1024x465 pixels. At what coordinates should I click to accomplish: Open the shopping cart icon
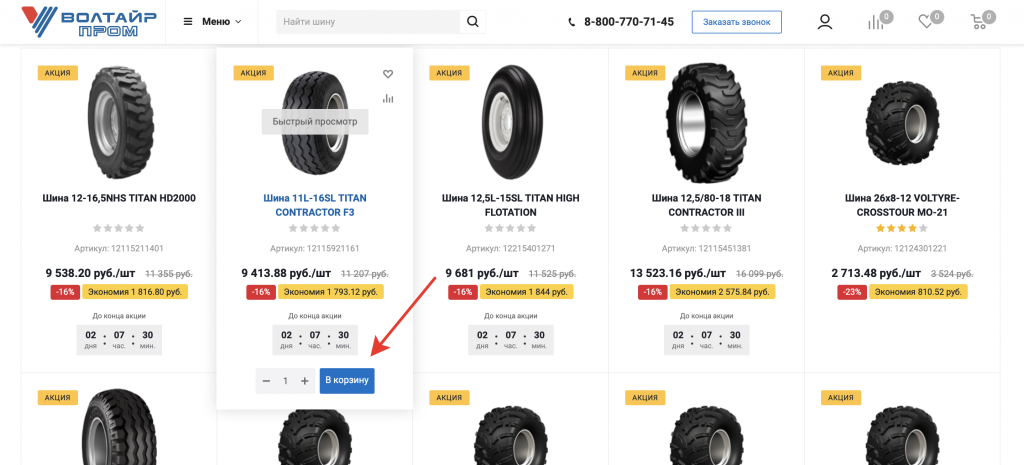tap(978, 22)
